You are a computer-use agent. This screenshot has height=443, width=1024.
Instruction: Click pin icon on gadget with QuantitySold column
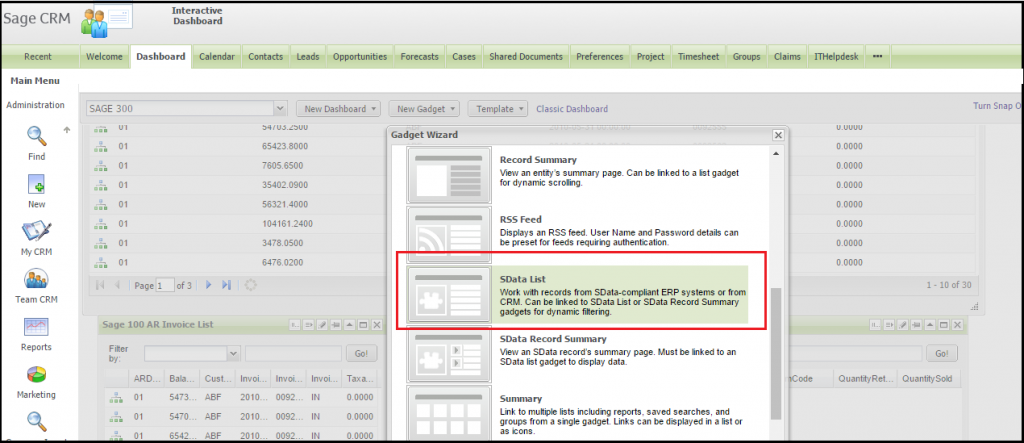pyautogui.click(x=917, y=325)
